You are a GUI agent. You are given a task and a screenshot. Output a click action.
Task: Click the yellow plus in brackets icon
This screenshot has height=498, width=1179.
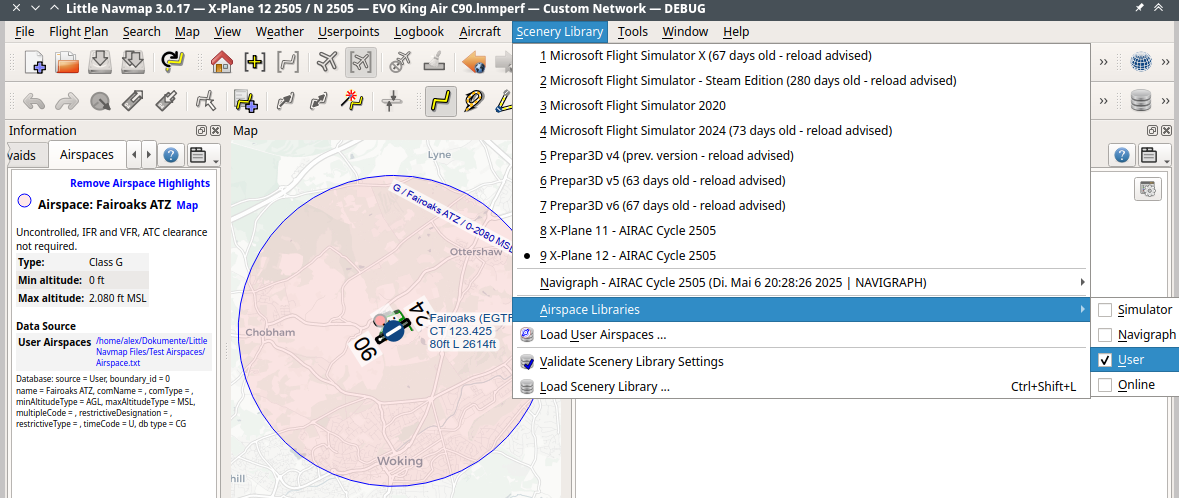pos(254,62)
